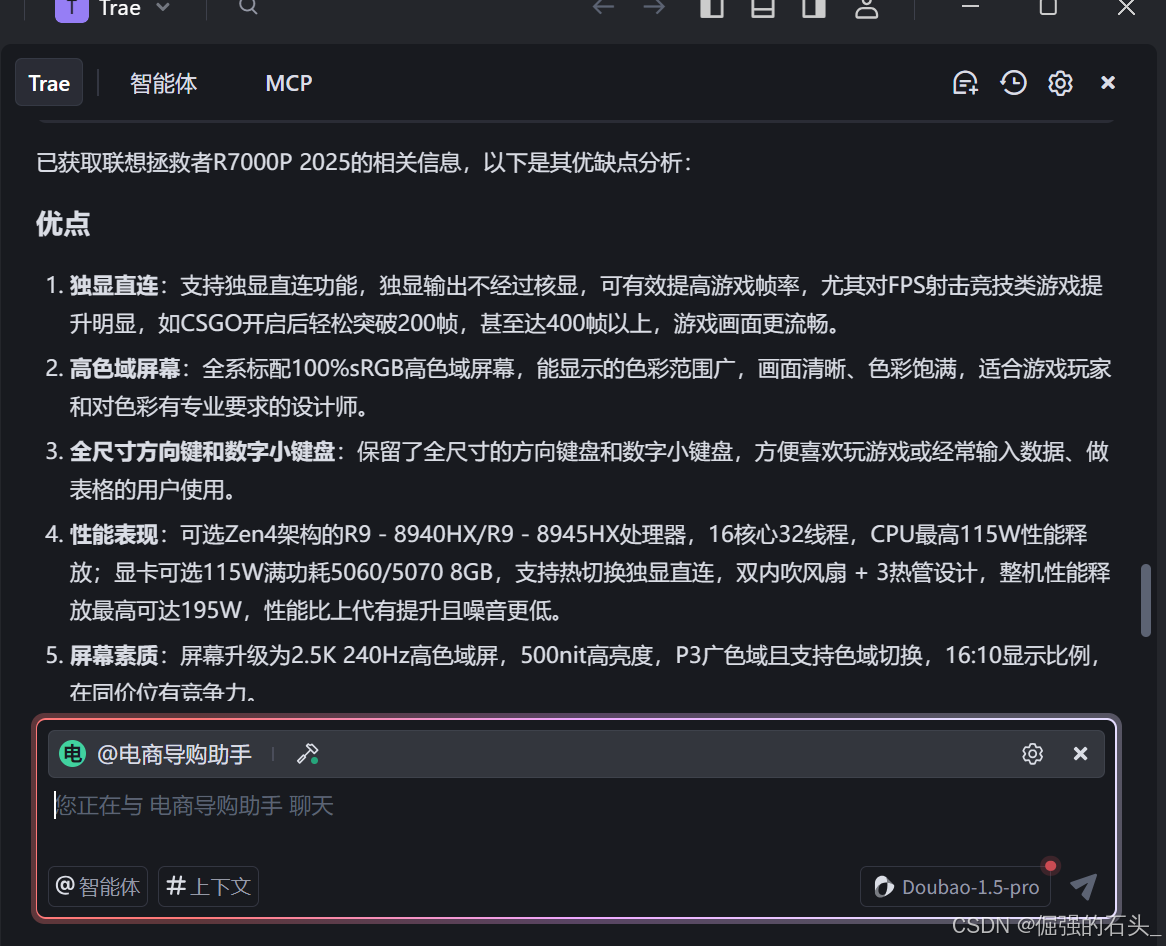Click the 独显直连 bold text

coord(114,285)
